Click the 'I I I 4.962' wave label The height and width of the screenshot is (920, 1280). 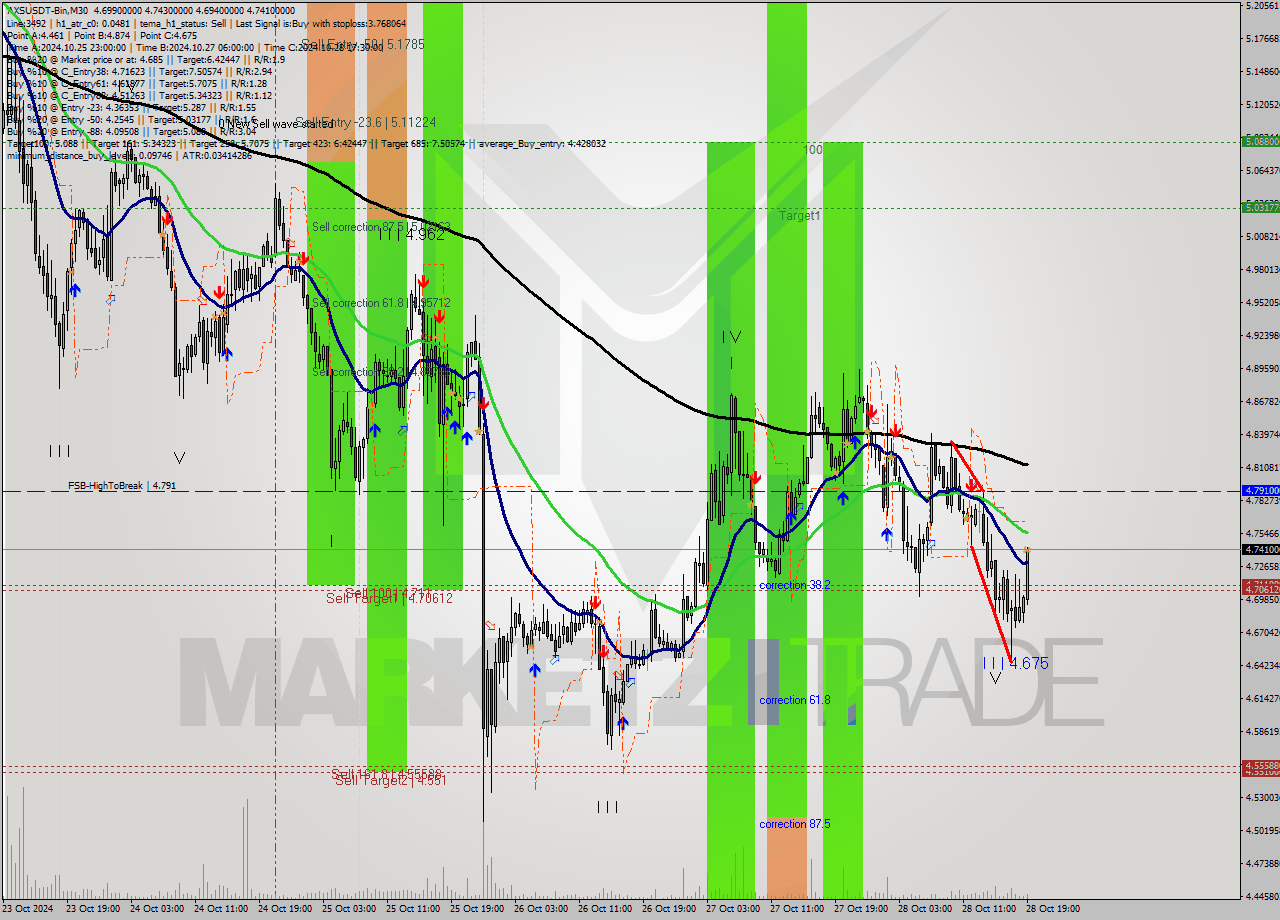411,235
